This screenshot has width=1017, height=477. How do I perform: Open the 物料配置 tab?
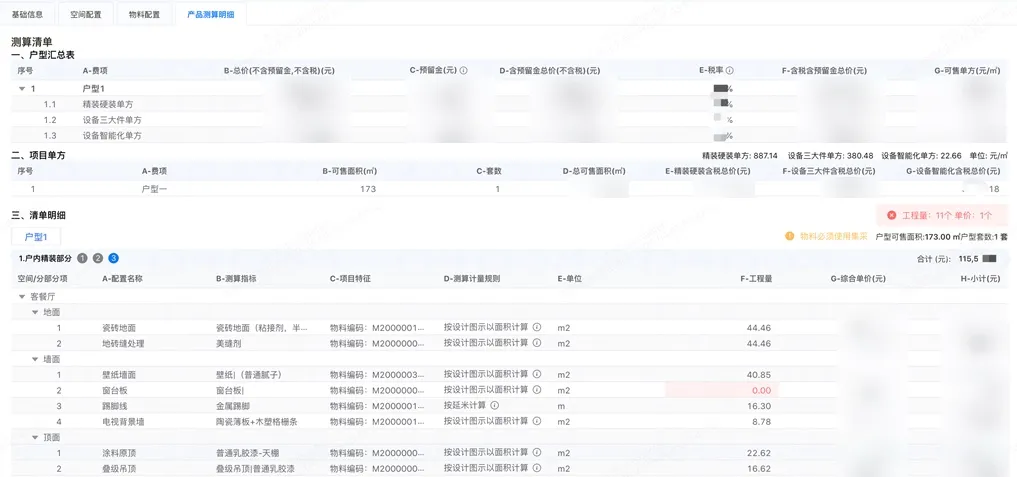click(144, 15)
